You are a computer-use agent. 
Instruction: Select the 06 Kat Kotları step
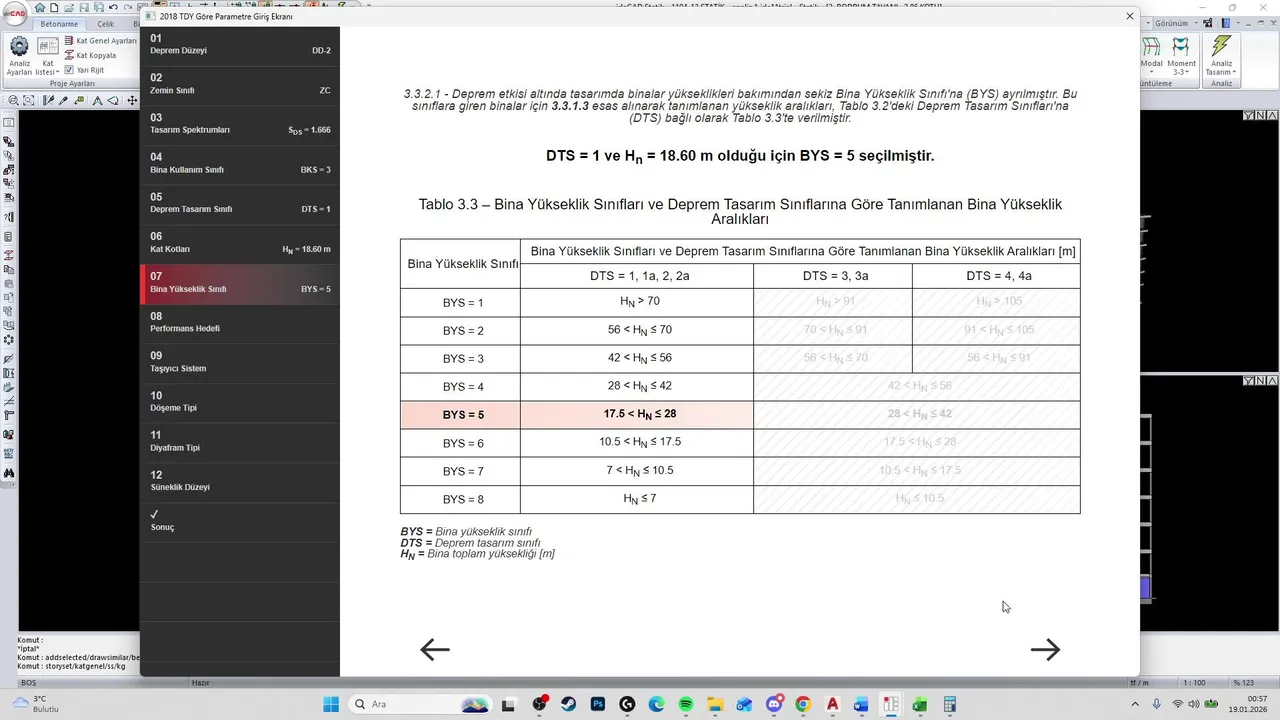click(x=240, y=244)
